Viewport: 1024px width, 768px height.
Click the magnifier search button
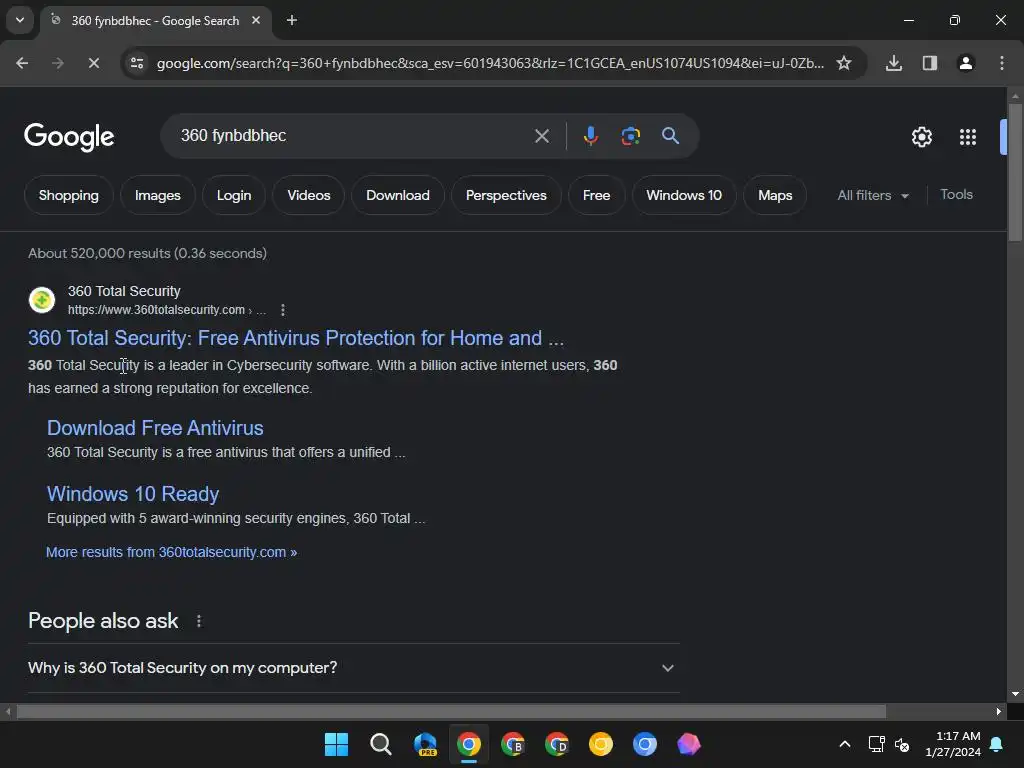click(670, 136)
